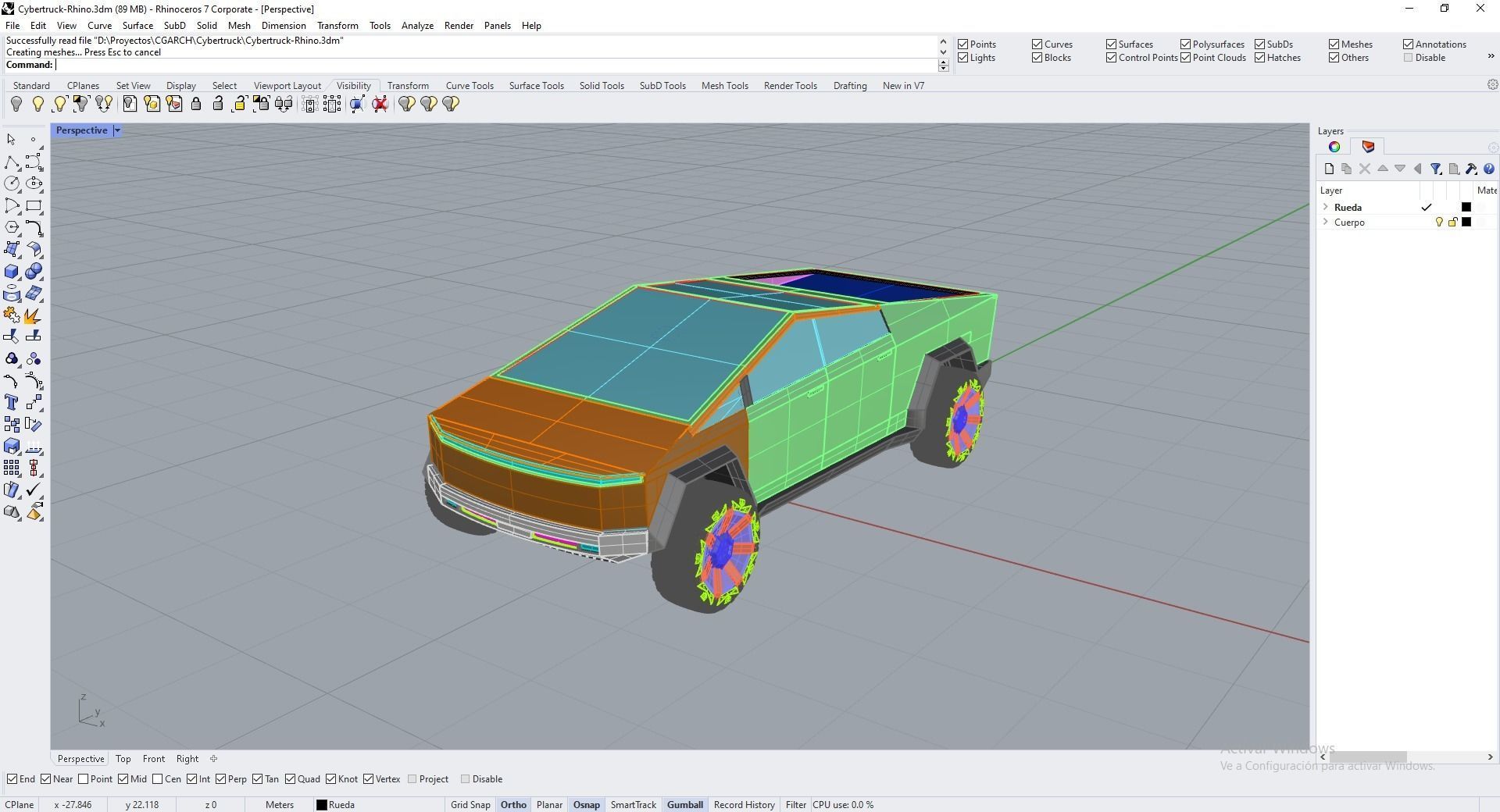Select the Text object tool
Image resolution: width=1500 pixels, height=812 pixels.
[x=12, y=402]
